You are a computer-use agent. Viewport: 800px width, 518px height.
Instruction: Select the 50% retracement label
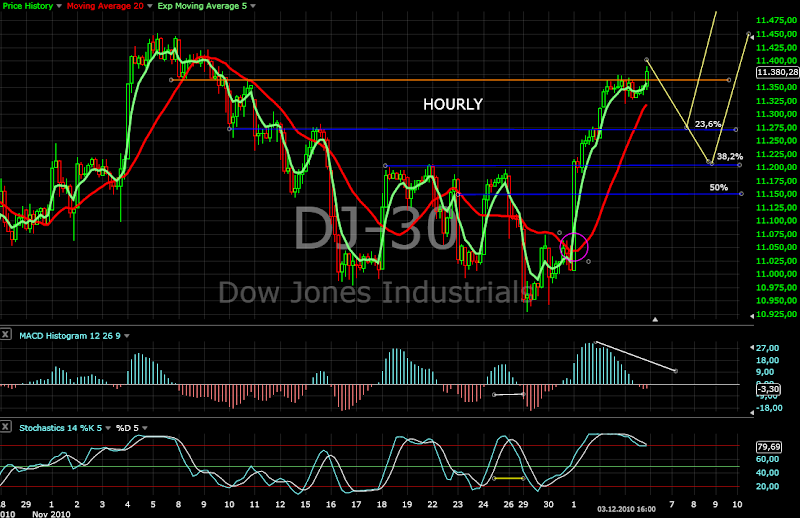click(x=718, y=188)
